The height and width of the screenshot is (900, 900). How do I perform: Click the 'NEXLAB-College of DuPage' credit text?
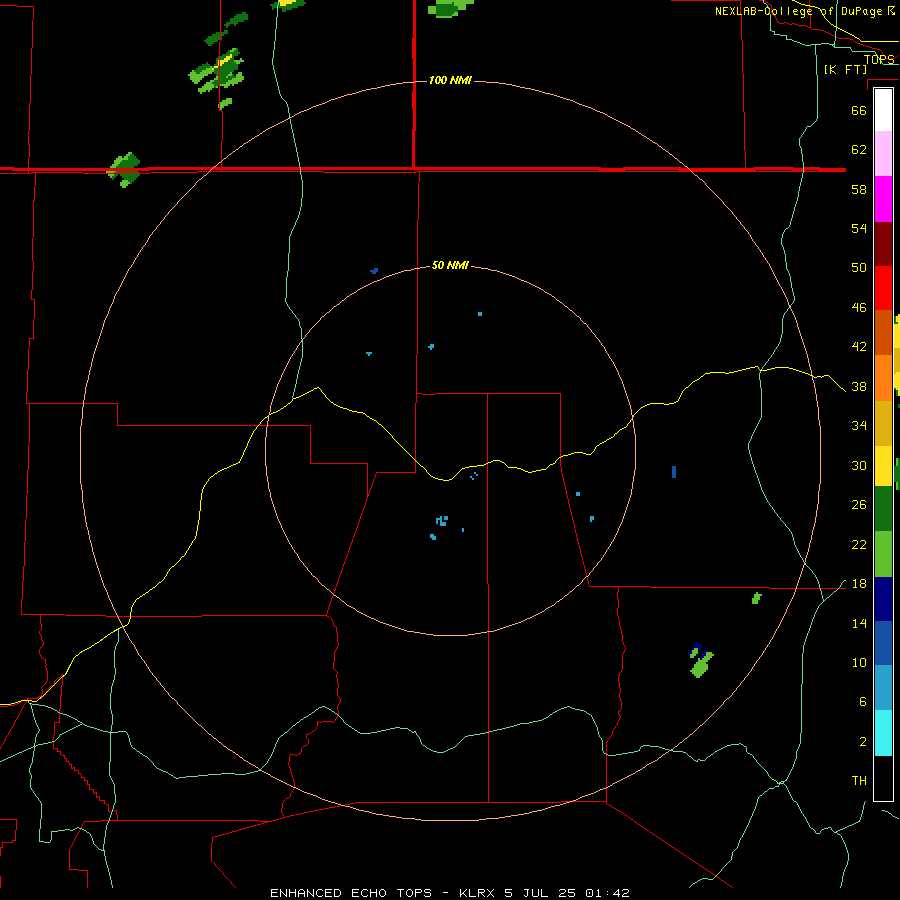point(798,11)
